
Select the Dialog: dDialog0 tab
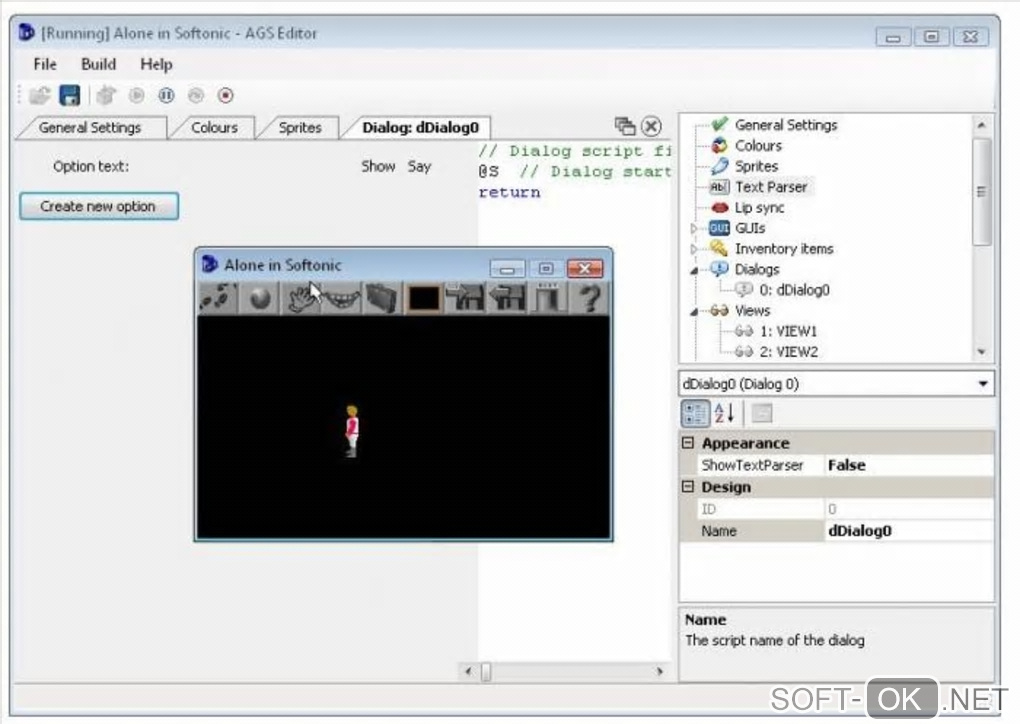[x=420, y=127]
